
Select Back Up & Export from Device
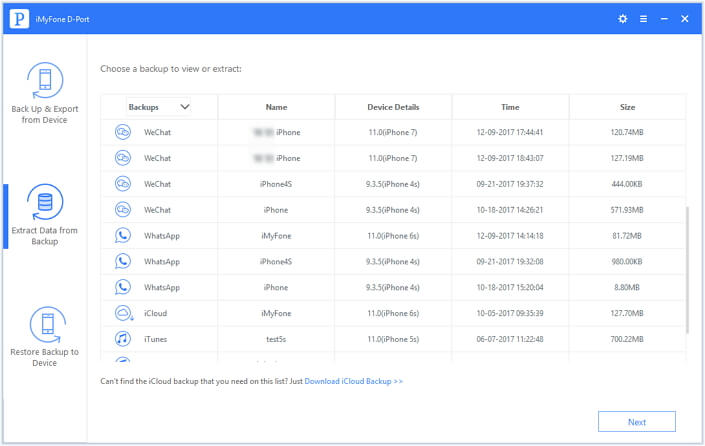45,93
